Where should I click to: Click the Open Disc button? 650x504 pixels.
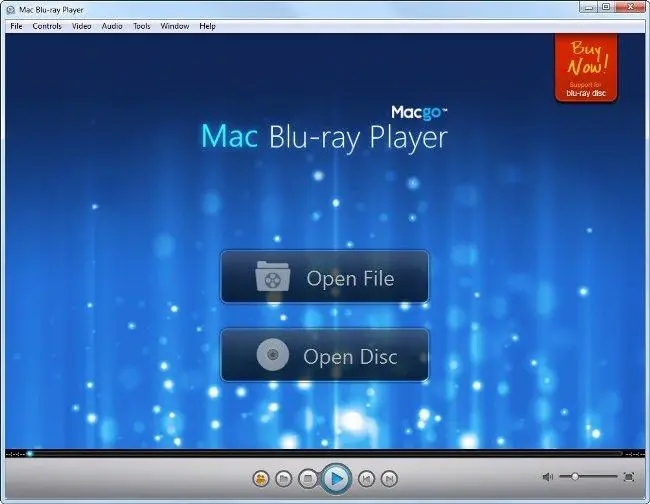pyautogui.click(x=325, y=355)
